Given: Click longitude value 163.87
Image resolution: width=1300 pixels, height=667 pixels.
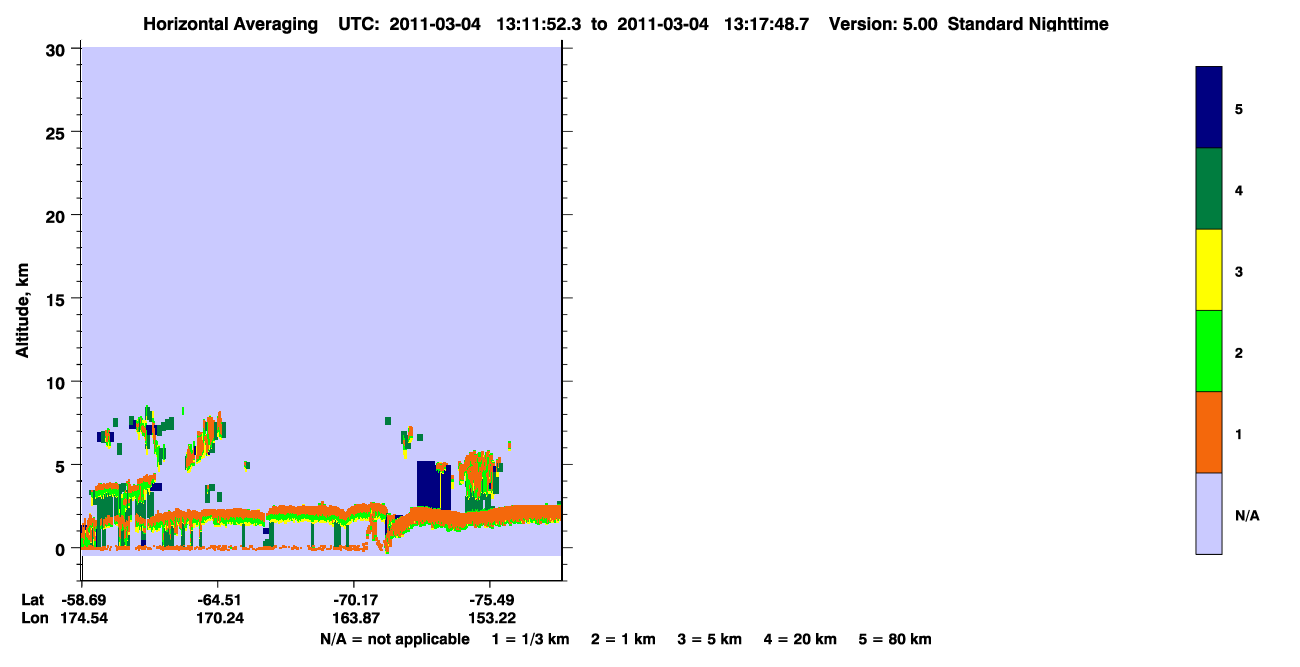Looking at the screenshot, I should tap(355, 618).
